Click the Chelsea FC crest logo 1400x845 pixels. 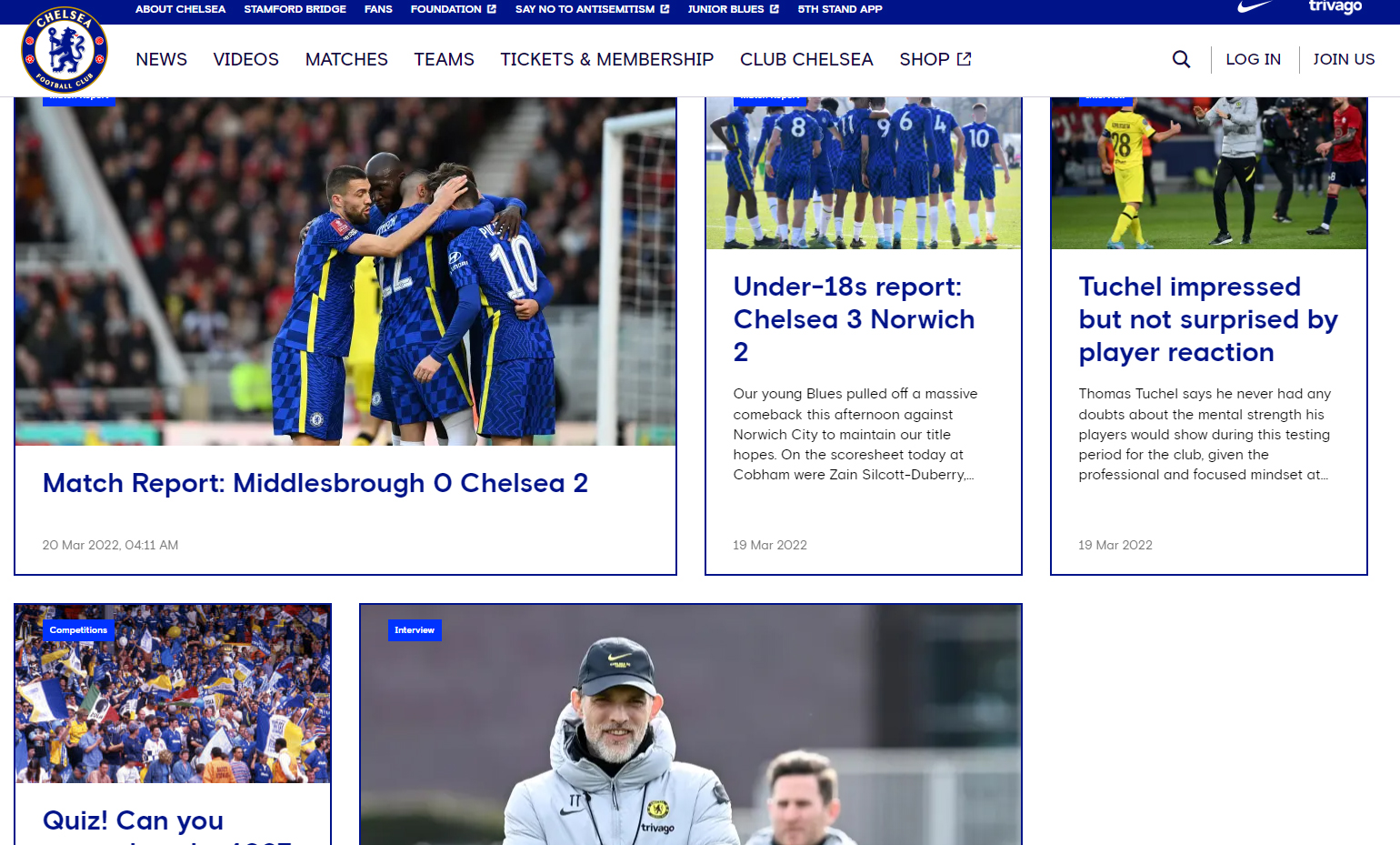click(x=65, y=50)
